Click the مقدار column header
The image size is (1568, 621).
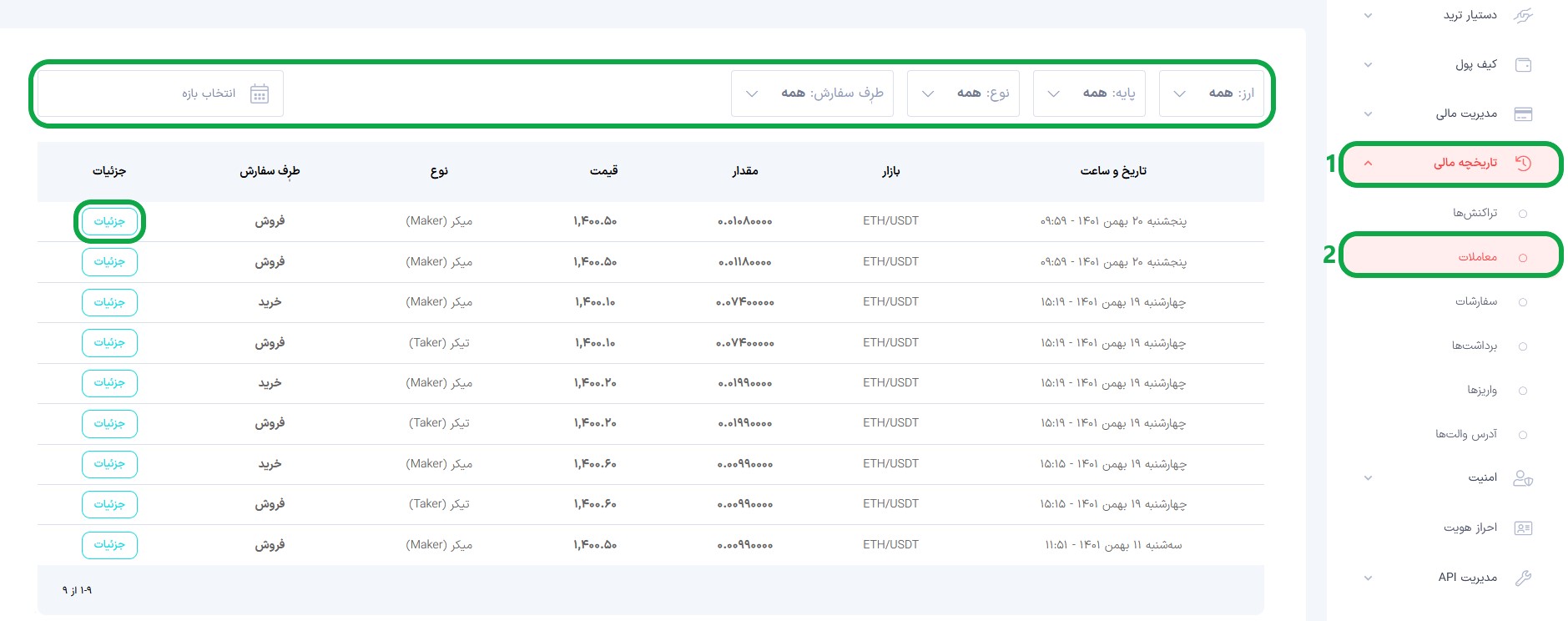(x=745, y=171)
